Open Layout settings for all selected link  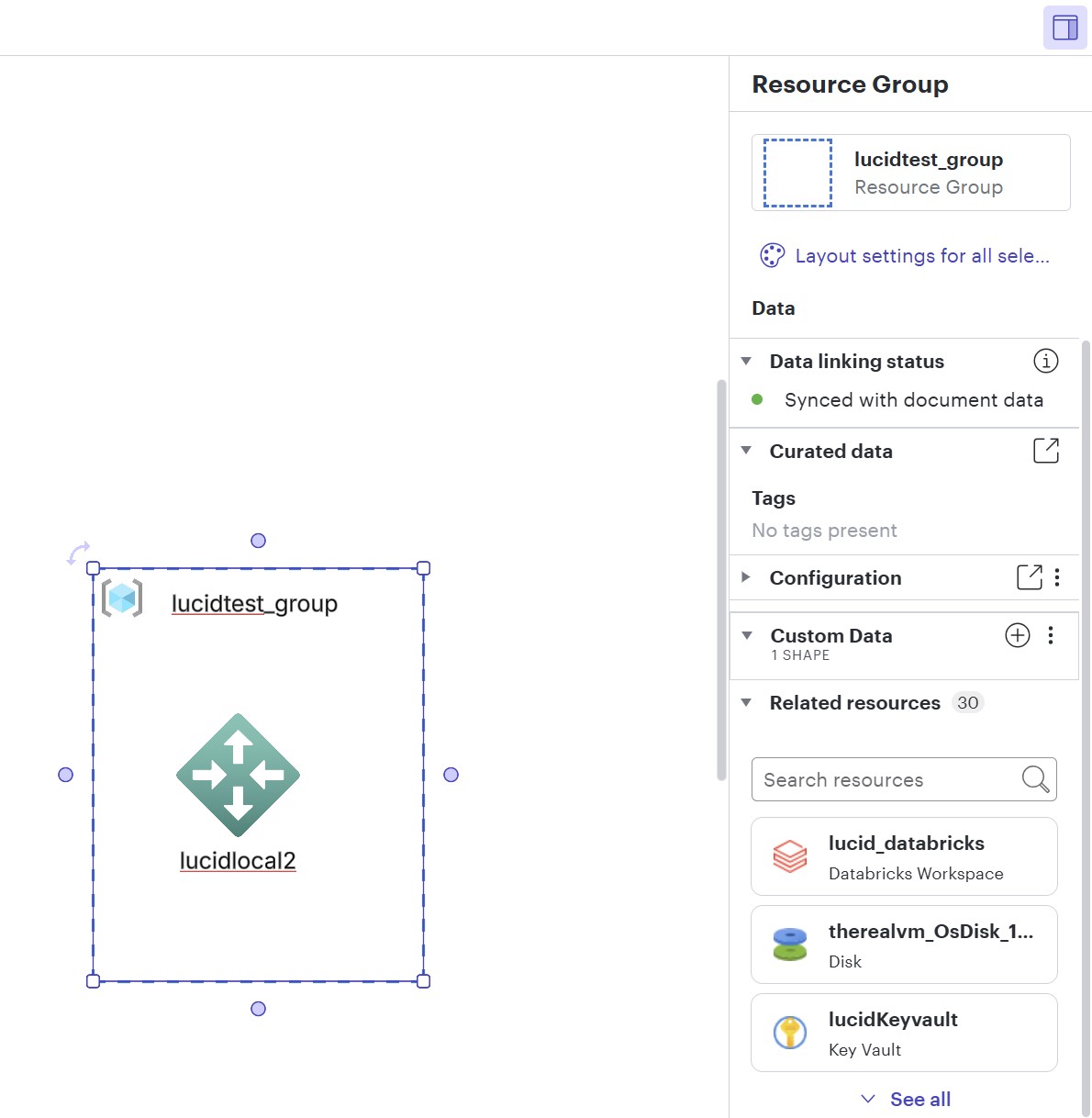pyautogui.click(x=922, y=256)
